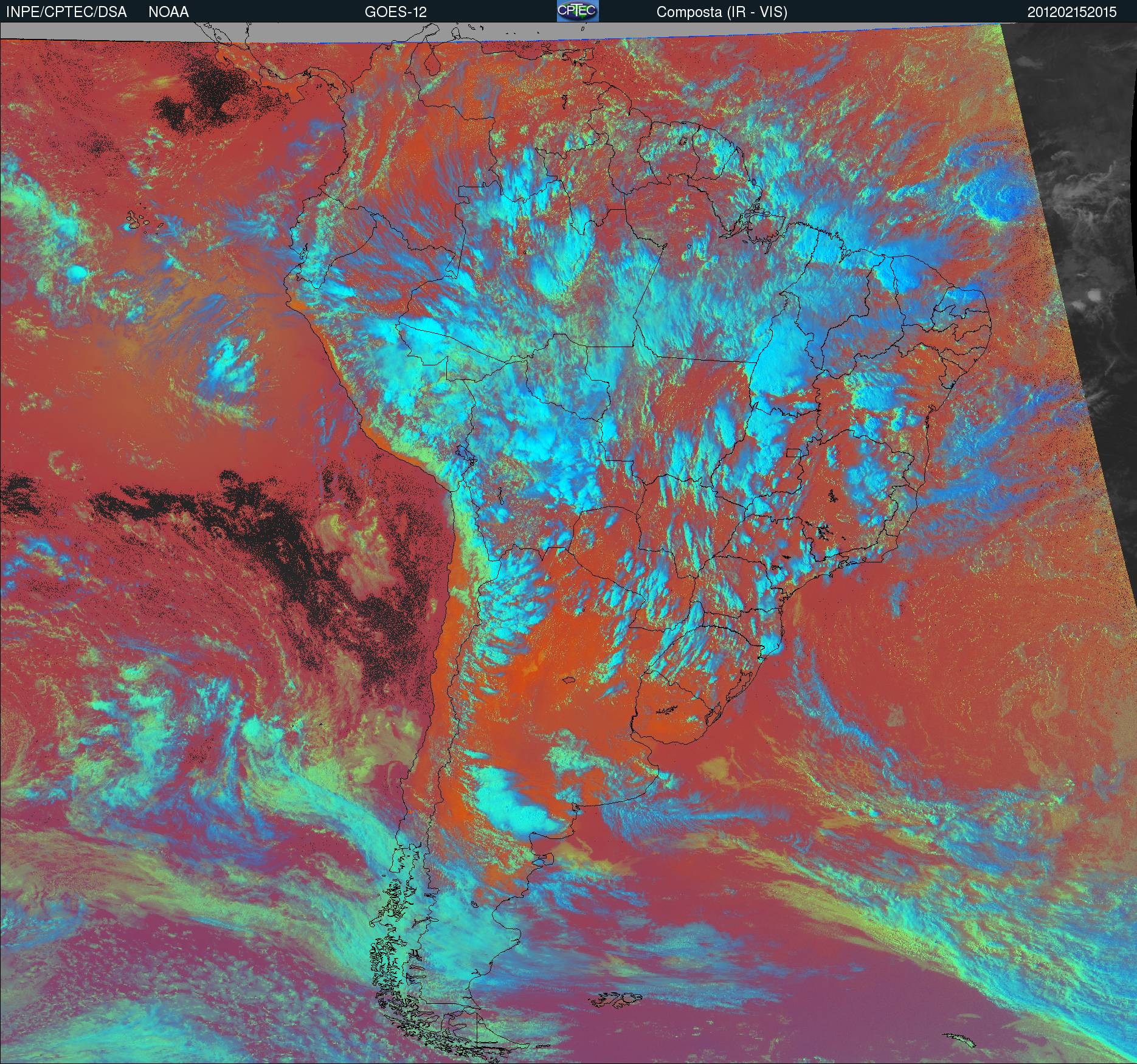
Task: Click the GOES-12 satellite label
Action: 395,12
